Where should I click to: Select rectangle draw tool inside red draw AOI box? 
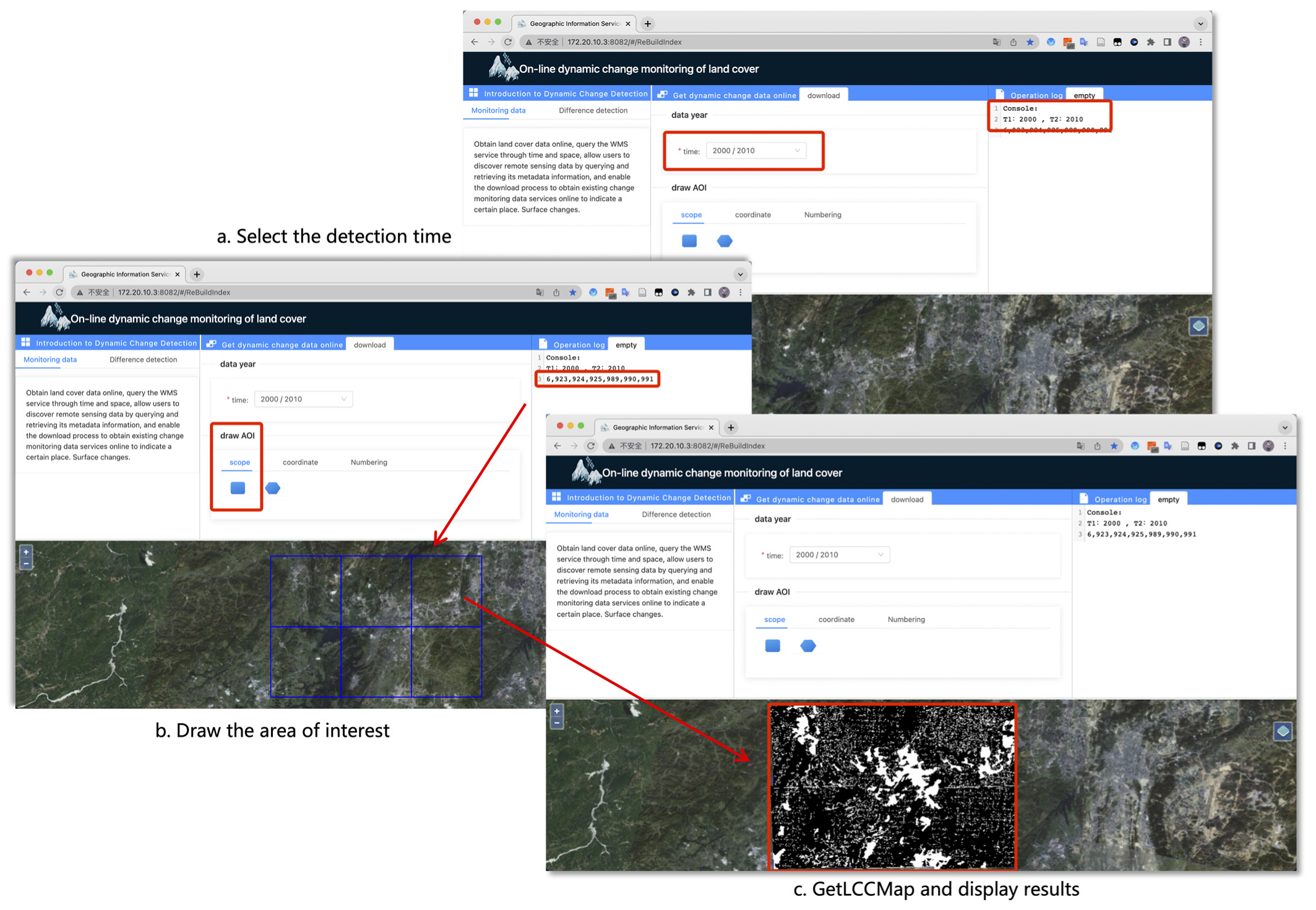pos(238,488)
